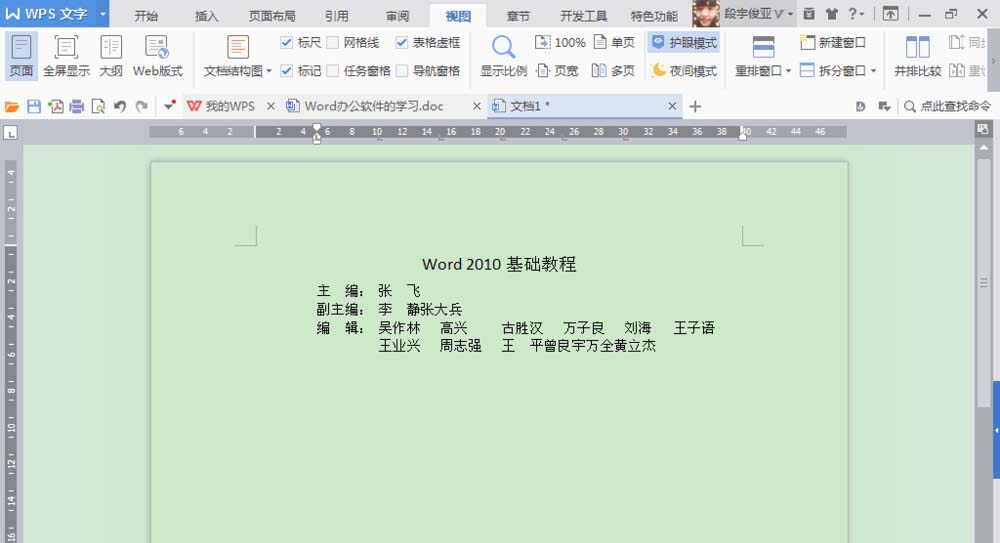1000x543 pixels.
Task: Switch to Outline view
Action: click(x=111, y=56)
